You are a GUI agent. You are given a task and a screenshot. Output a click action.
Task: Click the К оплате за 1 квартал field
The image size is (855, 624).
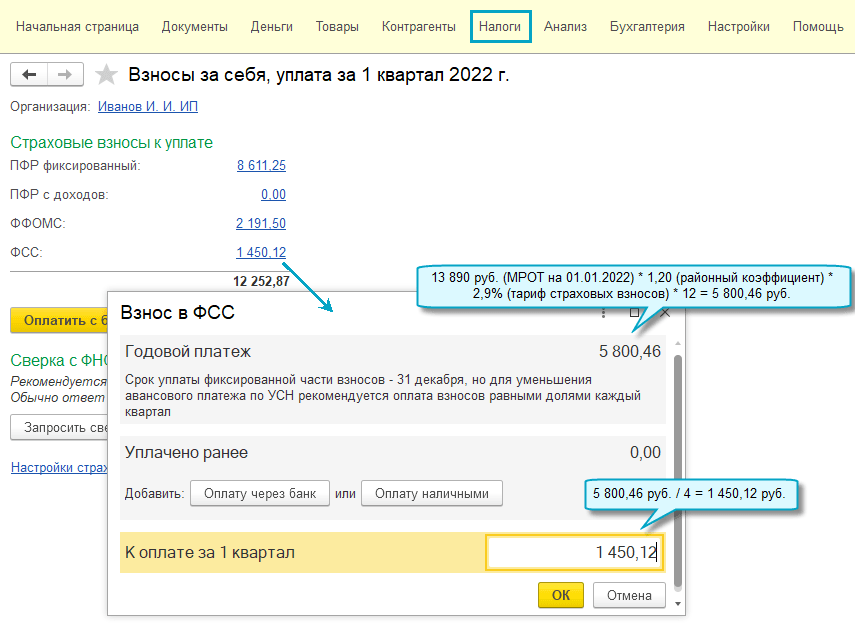coord(573,552)
